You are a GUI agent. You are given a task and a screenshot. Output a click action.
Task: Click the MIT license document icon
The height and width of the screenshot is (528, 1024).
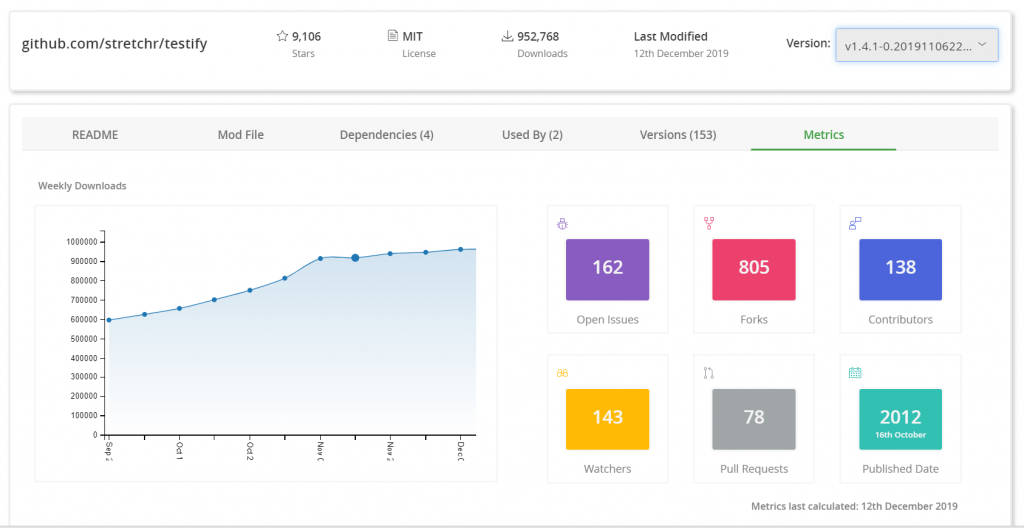click(x=392, y=36)
